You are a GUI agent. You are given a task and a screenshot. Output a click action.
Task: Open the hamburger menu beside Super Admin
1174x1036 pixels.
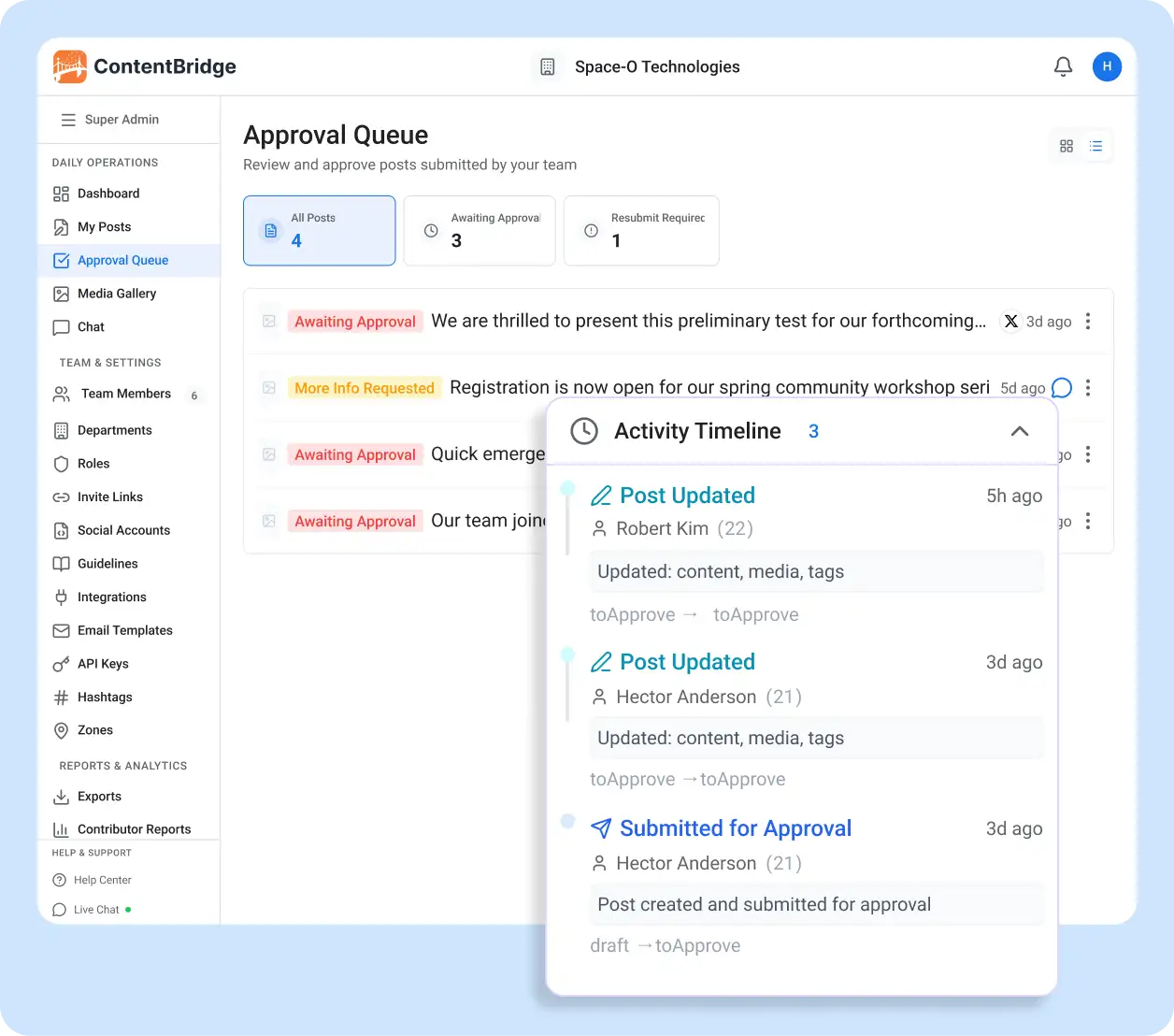(x=67, y=120)
